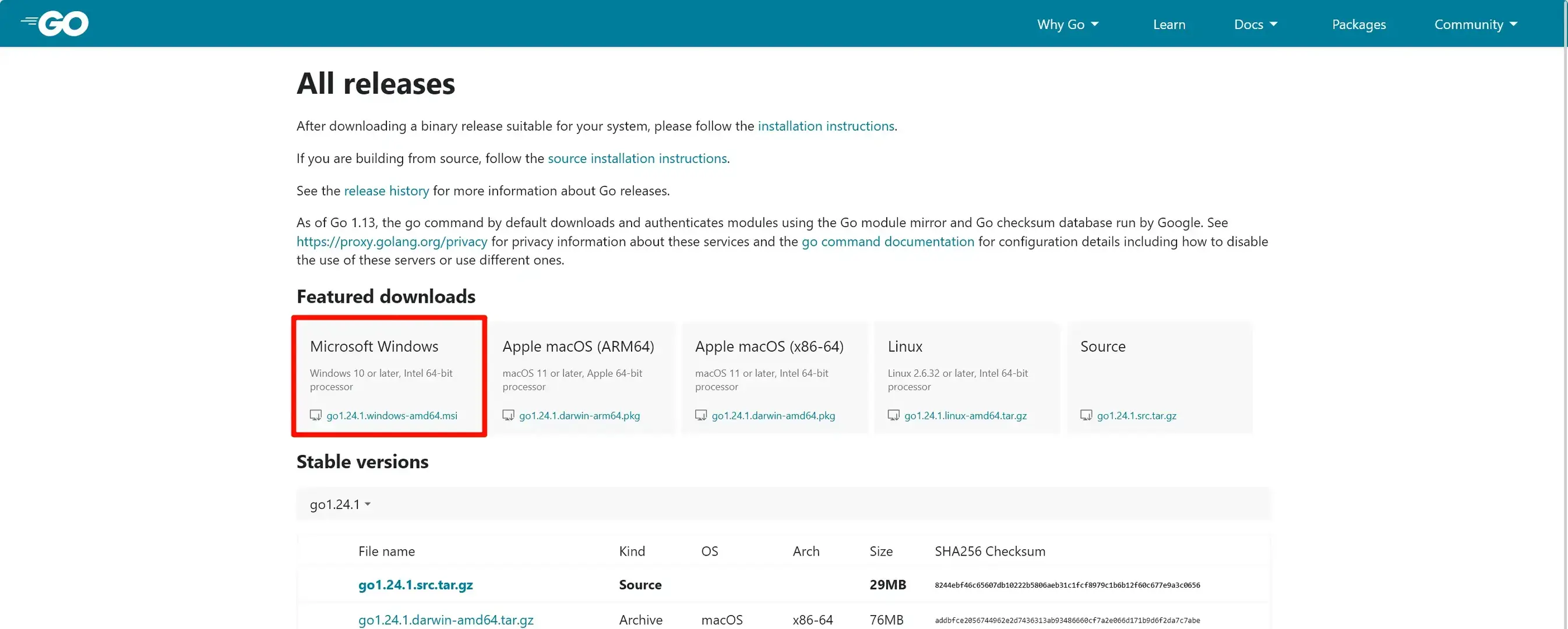Follow the source installation instructions link
Screen dimensions: 1568x629
tap(637, 158)
